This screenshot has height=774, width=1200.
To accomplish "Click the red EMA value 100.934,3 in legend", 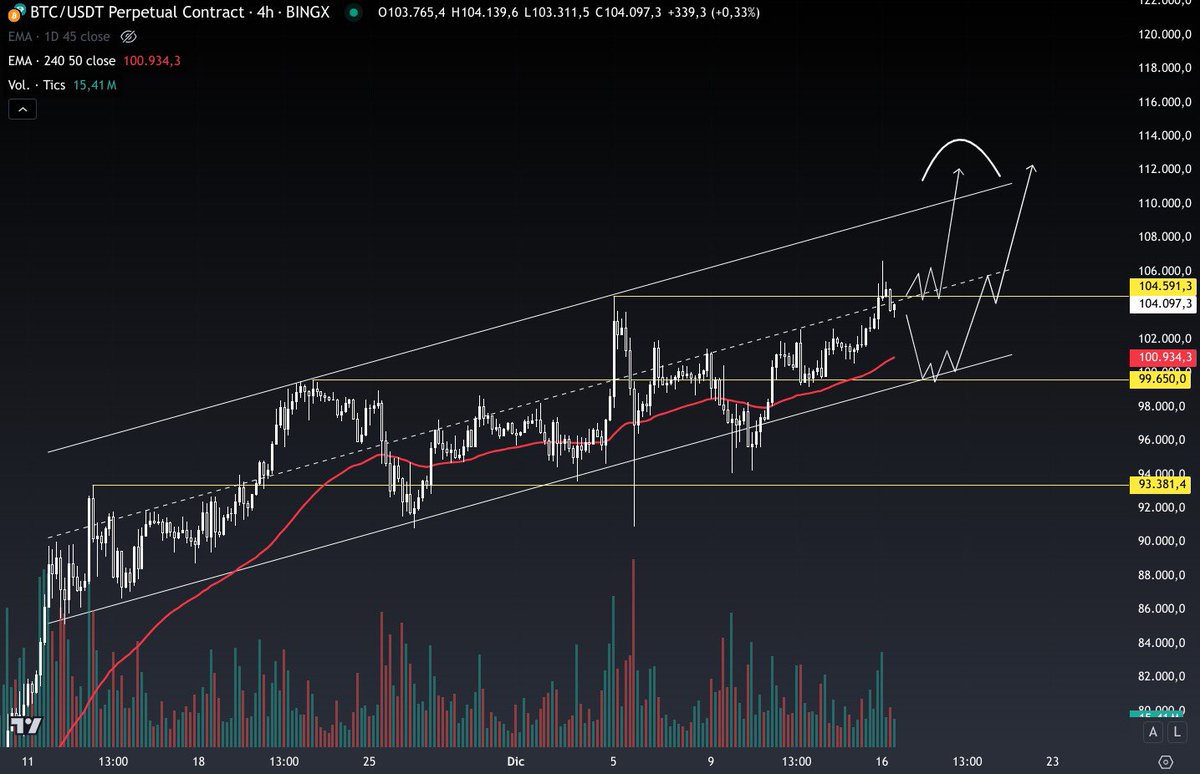I will pos(151,61).
